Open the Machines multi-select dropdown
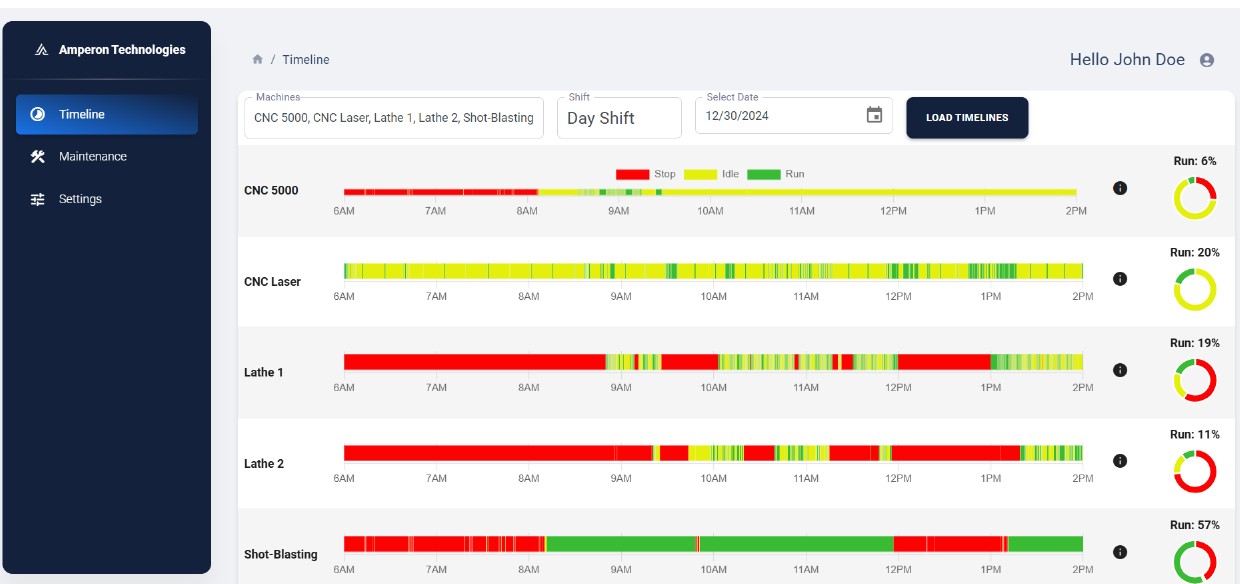1240x584 pixels. click(x=394, y=118)
